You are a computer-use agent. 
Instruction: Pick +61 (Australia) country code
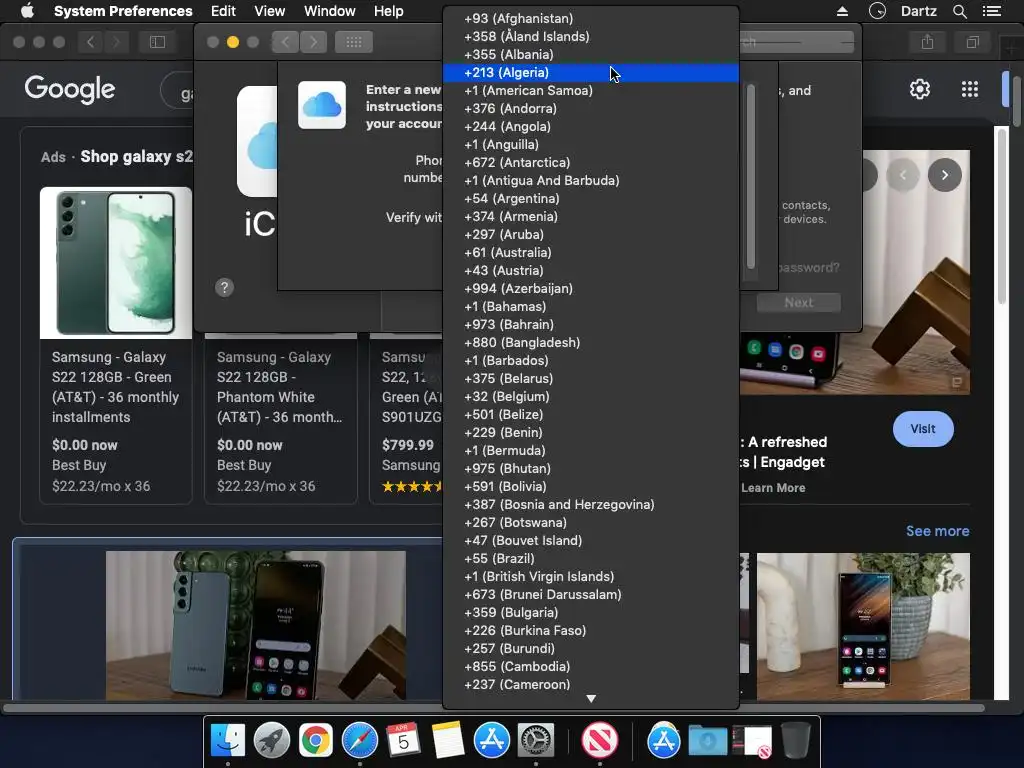click(x=591, y=252)
